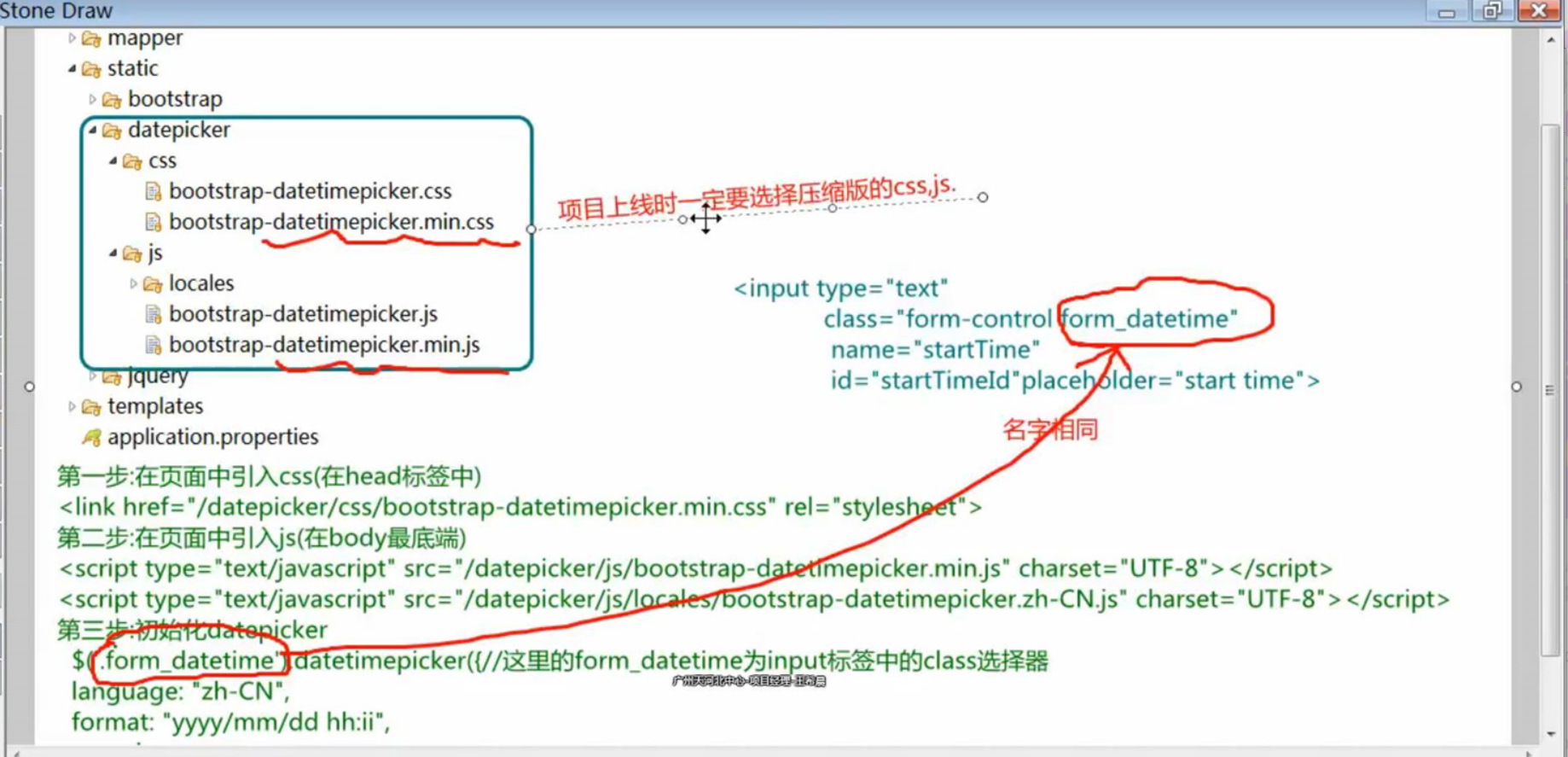The height and width of the screenshot is (757, 1568).
Task: Click the mapper folder icon
Action: [91, 38]
